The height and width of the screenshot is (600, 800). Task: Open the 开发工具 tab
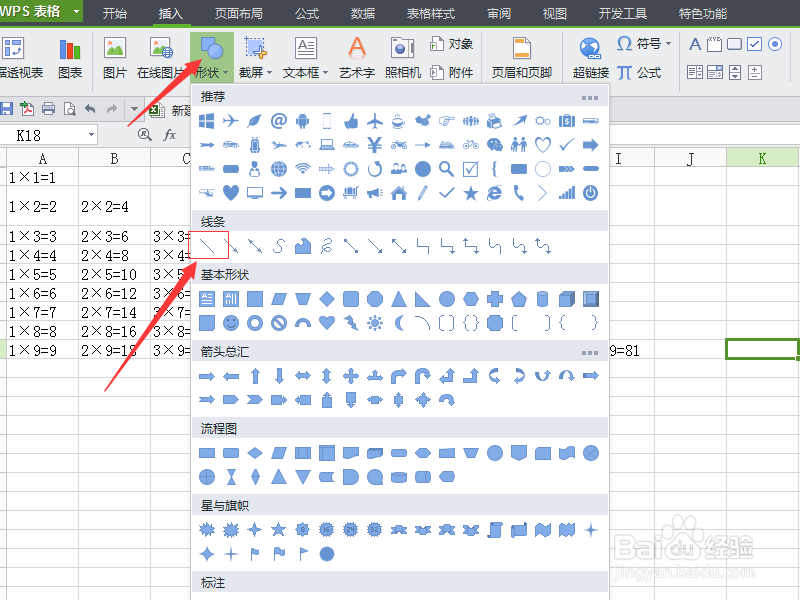coord(622,13)
